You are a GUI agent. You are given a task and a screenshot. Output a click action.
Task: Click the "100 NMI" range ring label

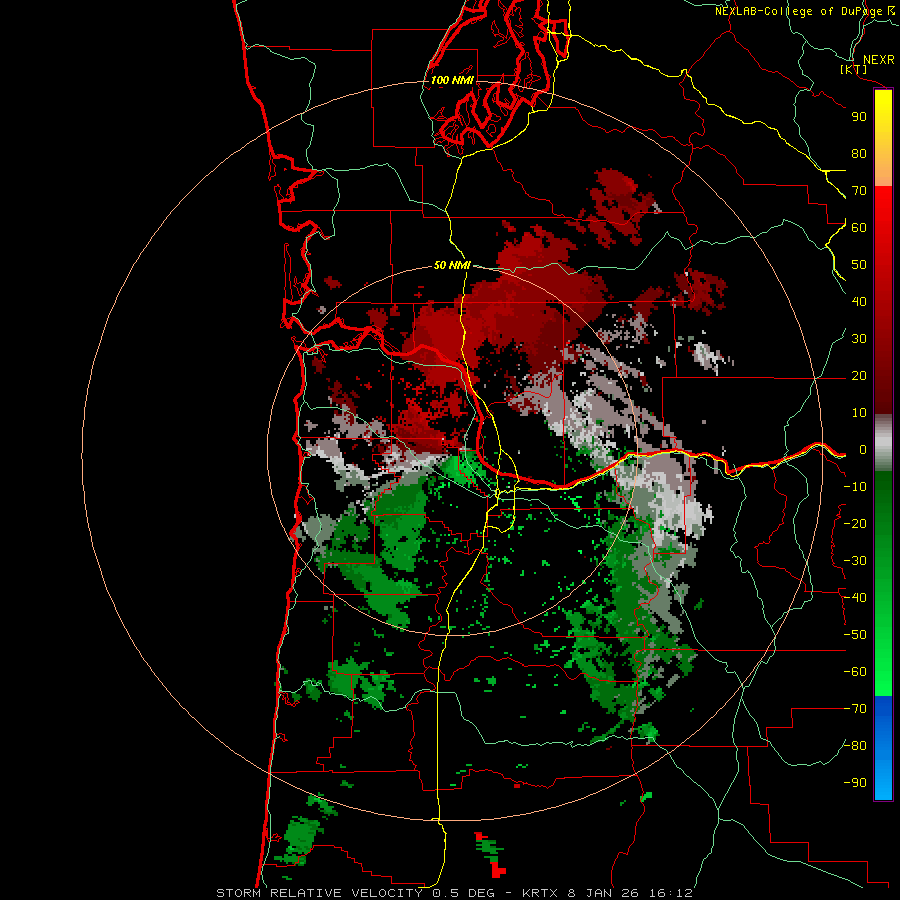[452, 80]
